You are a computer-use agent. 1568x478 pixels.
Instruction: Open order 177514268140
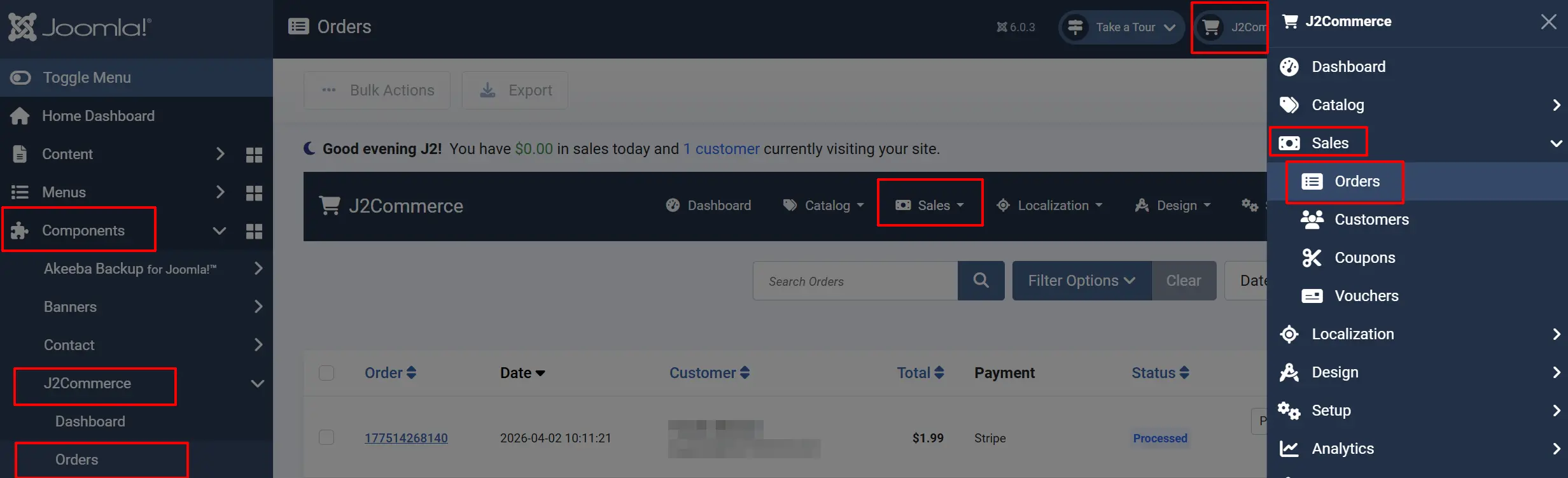(x=406, y=438)
